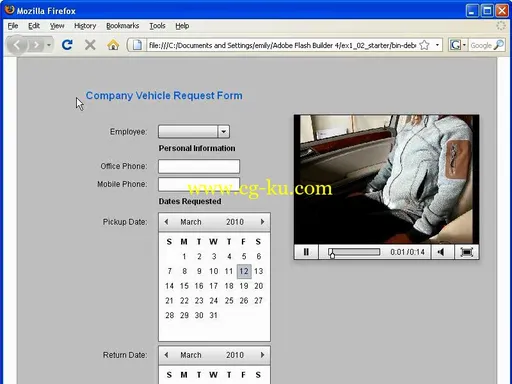Screen dimensions: 512x384
Task: Select March 17 in the Pickup Date calendar
Action: [214, 286]
